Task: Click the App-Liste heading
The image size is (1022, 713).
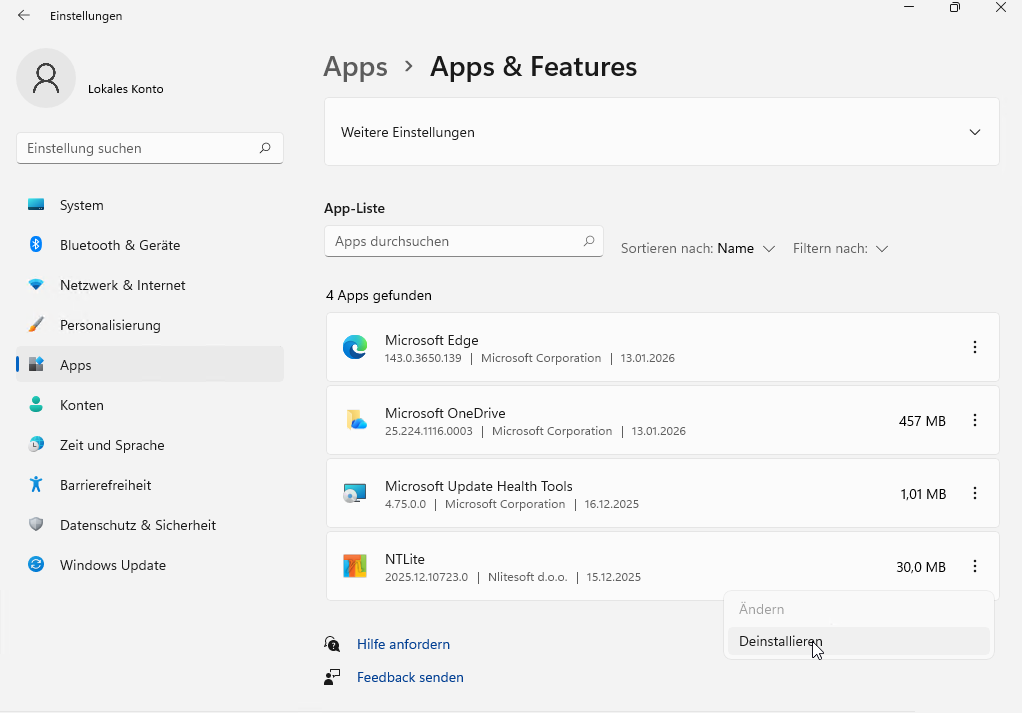Action: (354, 209)
